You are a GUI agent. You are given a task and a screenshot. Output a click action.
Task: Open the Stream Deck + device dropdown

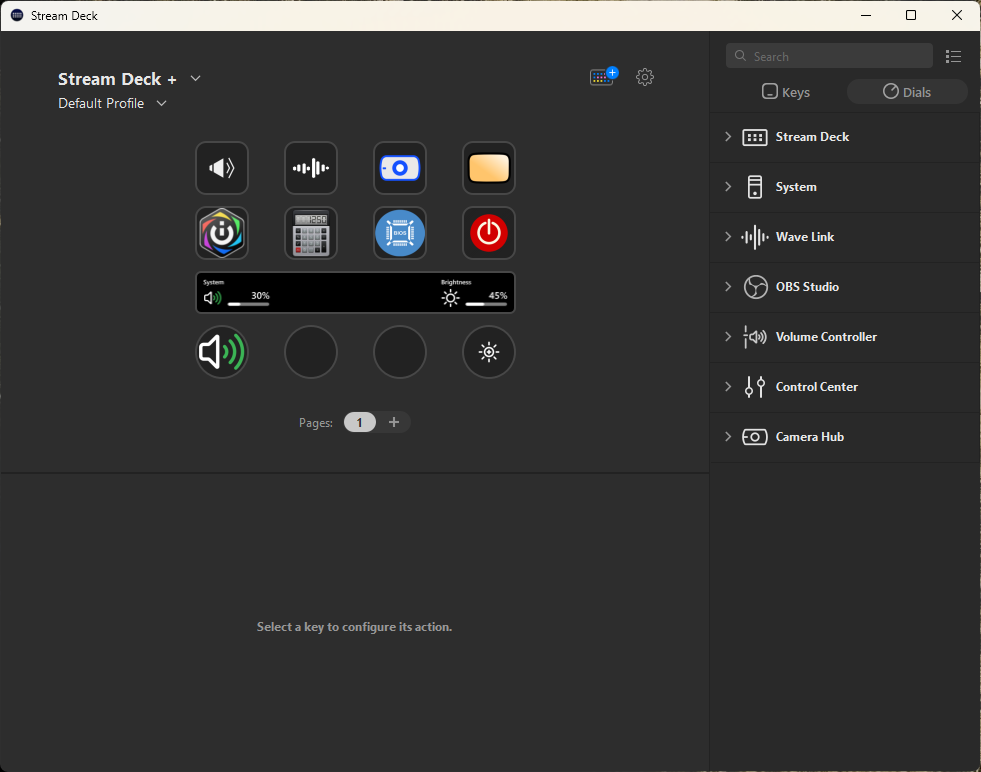point(195,78)
